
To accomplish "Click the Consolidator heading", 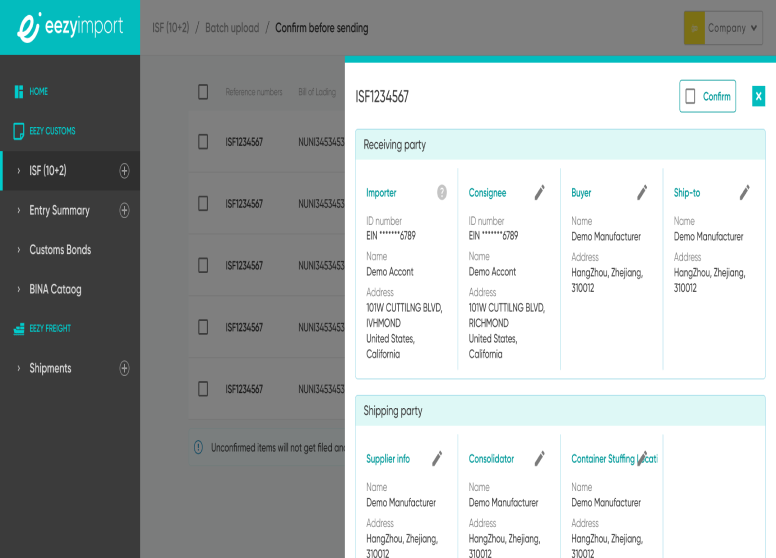I will point(491,459).
